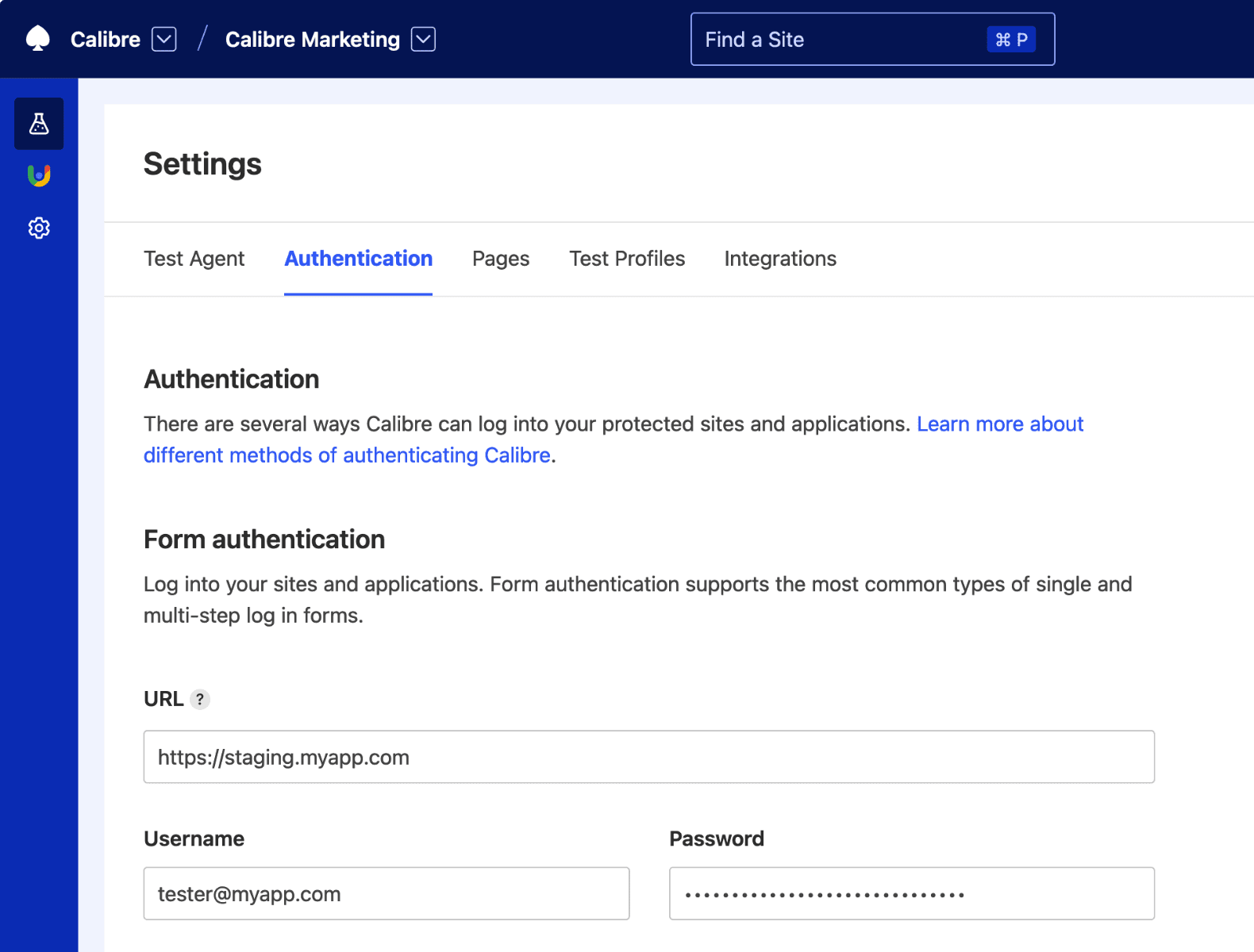Image resolution: width=1254 pixels, height=952 pixels.
Task: Go to the Pages tab
Action: [x=500, y=259]
